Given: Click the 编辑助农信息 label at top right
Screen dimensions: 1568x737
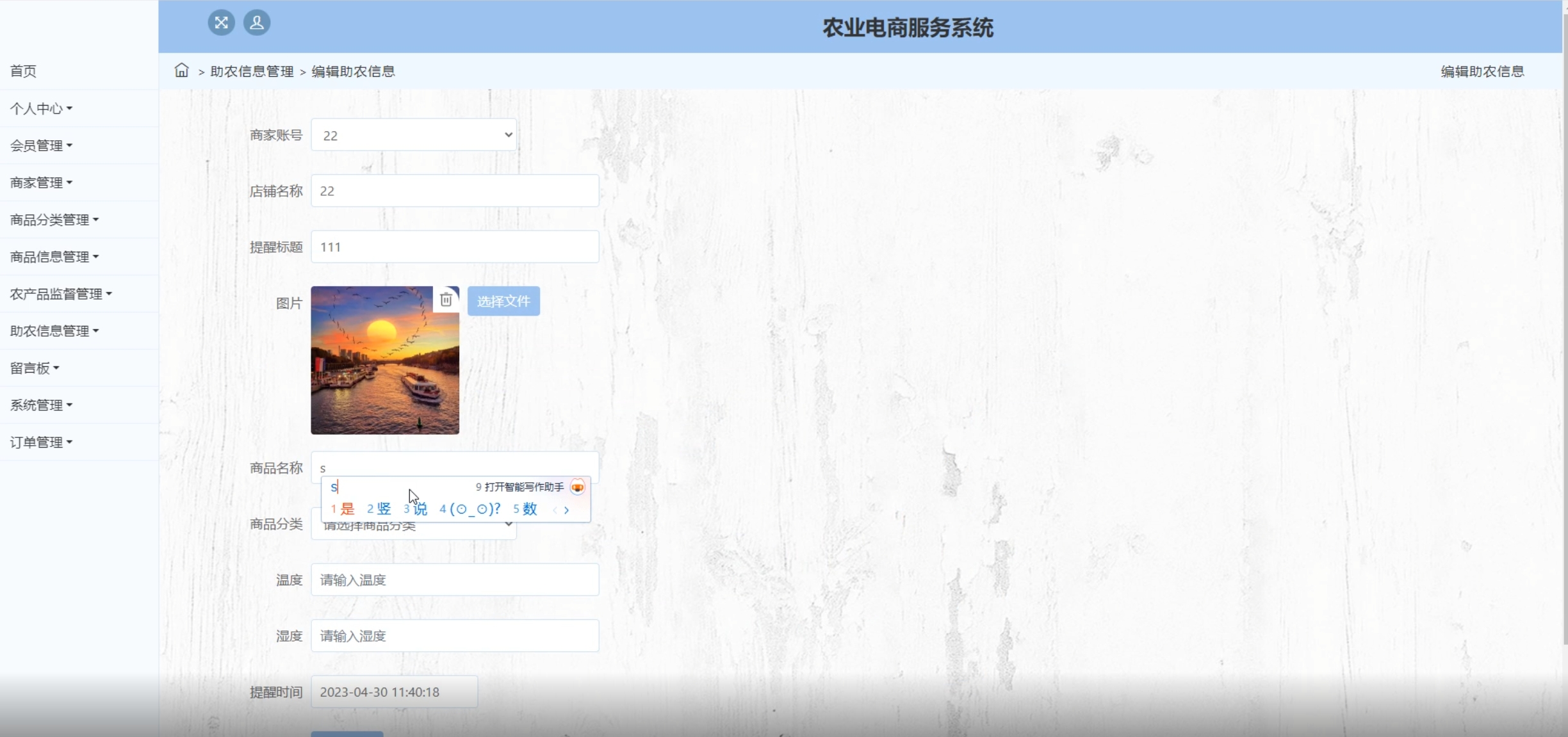Looking at the screenshot, I should click(1482, 71).
